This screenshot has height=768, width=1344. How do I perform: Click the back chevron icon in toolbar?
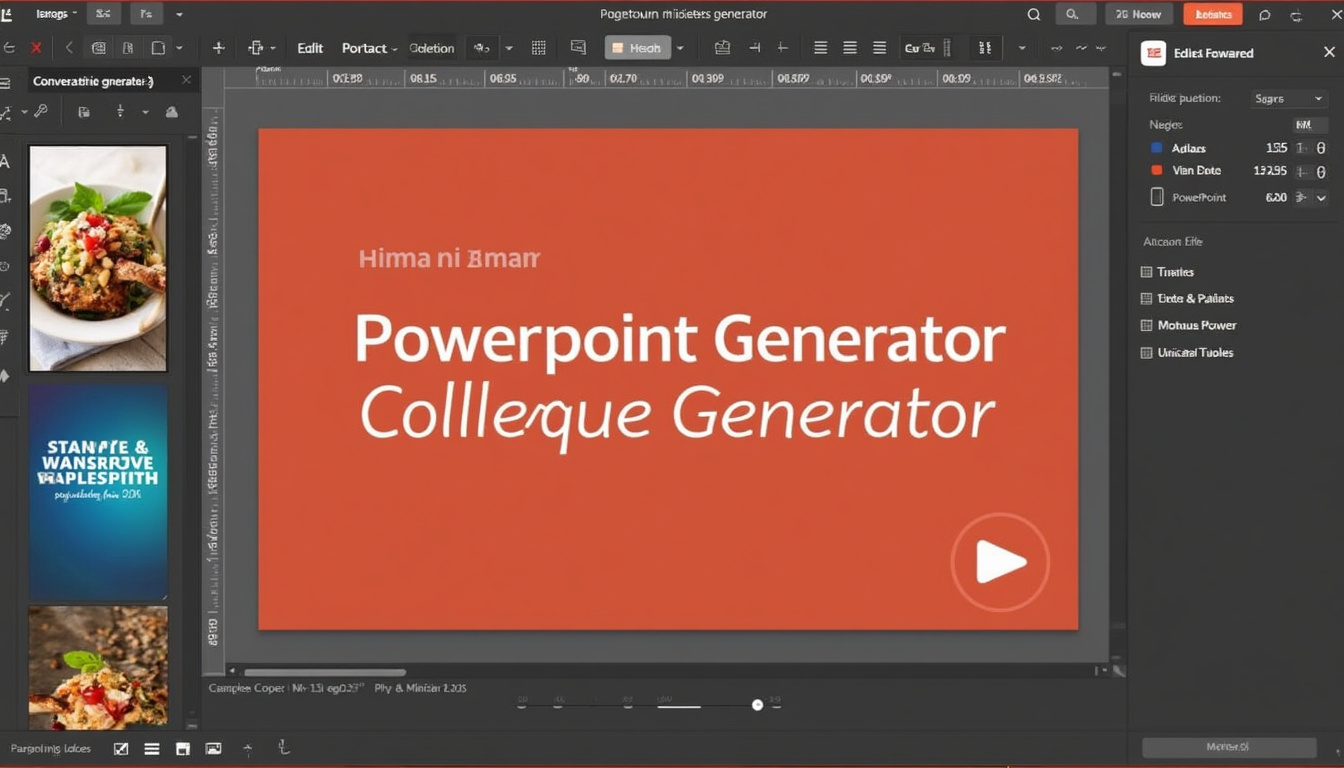69,48
